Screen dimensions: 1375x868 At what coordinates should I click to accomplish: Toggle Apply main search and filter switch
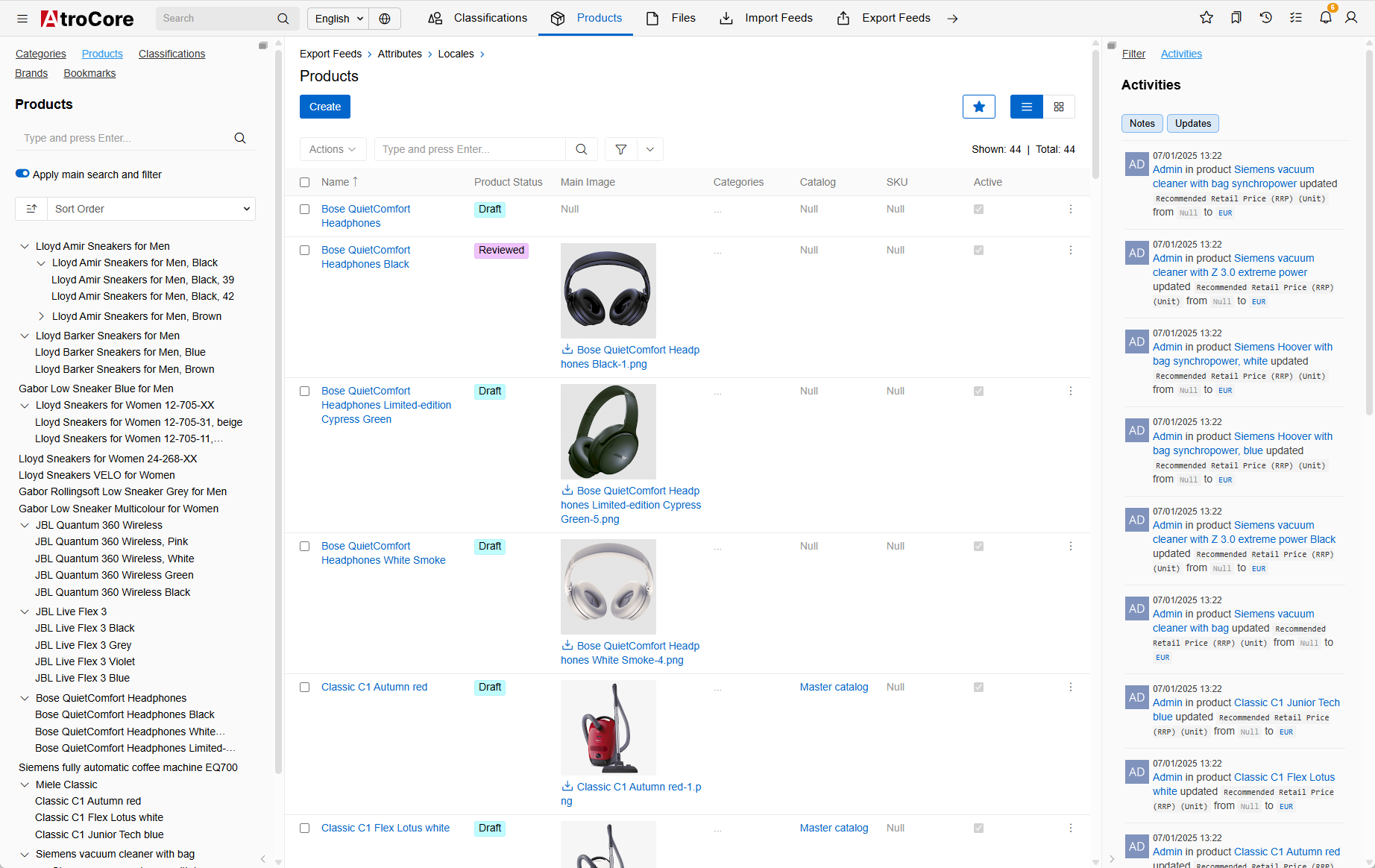pos(22,174)
